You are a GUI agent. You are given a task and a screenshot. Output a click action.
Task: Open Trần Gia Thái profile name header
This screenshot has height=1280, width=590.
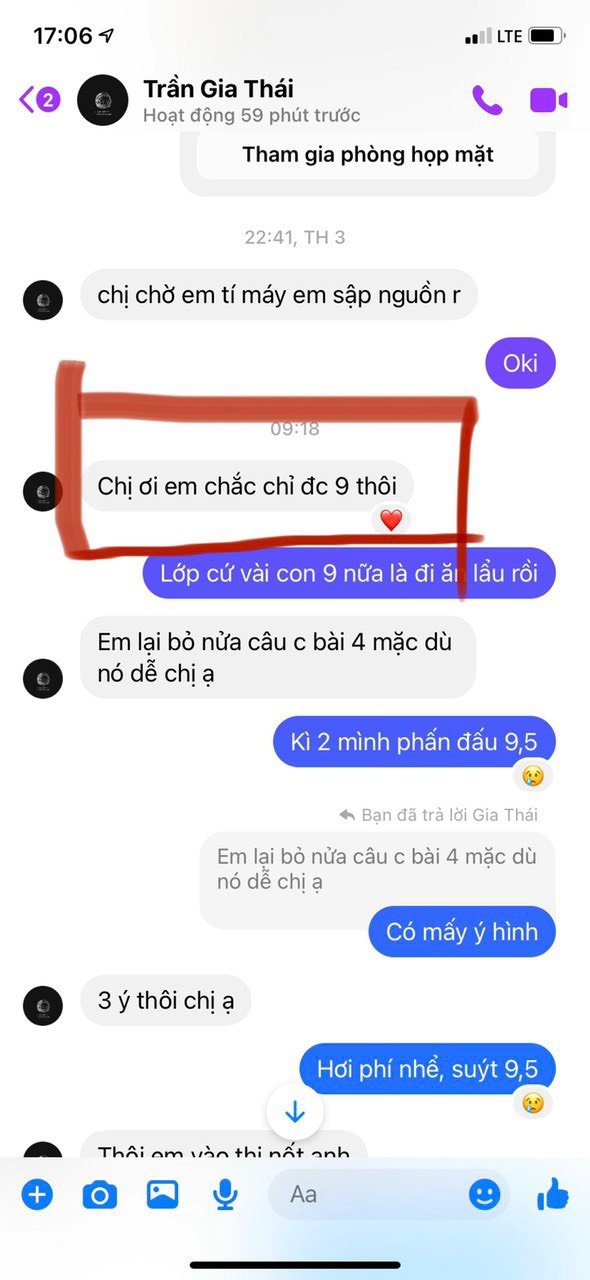click(x=218, y=88)
